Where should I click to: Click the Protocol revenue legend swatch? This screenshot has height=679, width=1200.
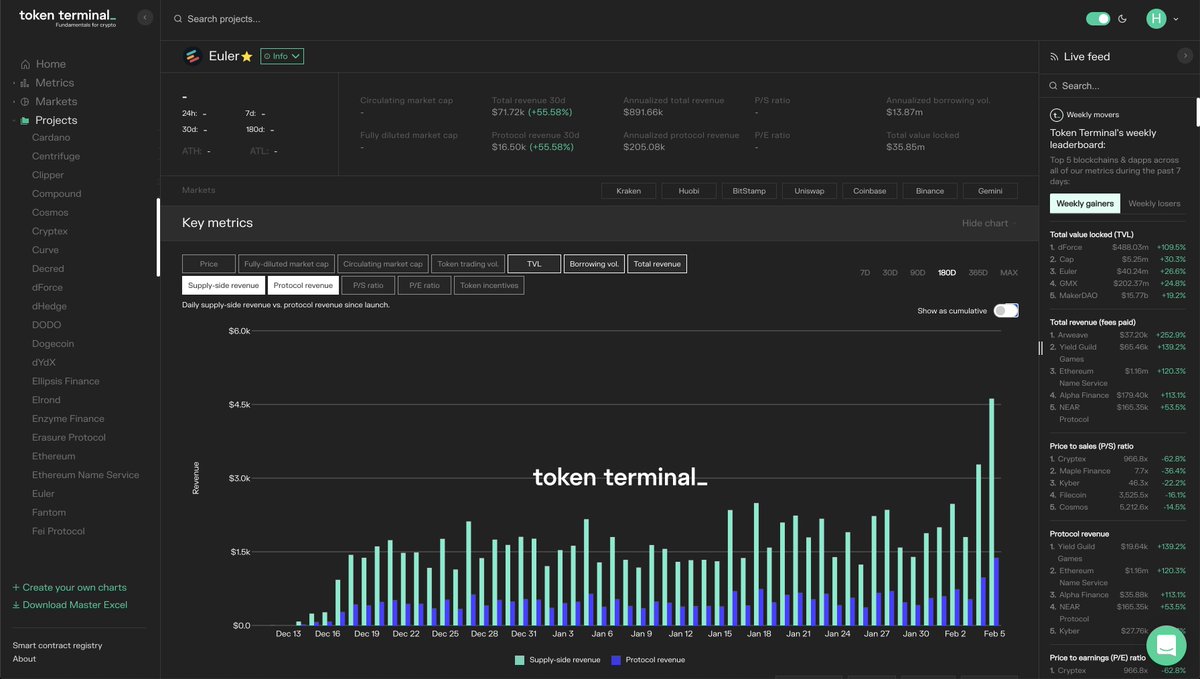pyautogui.click(x=615, y=660)
